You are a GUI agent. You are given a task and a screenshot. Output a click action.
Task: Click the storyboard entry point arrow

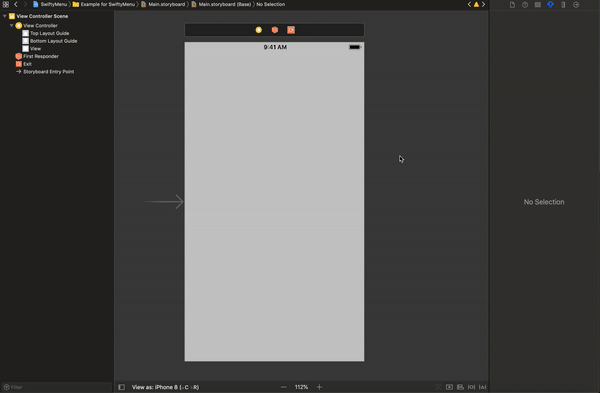(x=162, y=202)
